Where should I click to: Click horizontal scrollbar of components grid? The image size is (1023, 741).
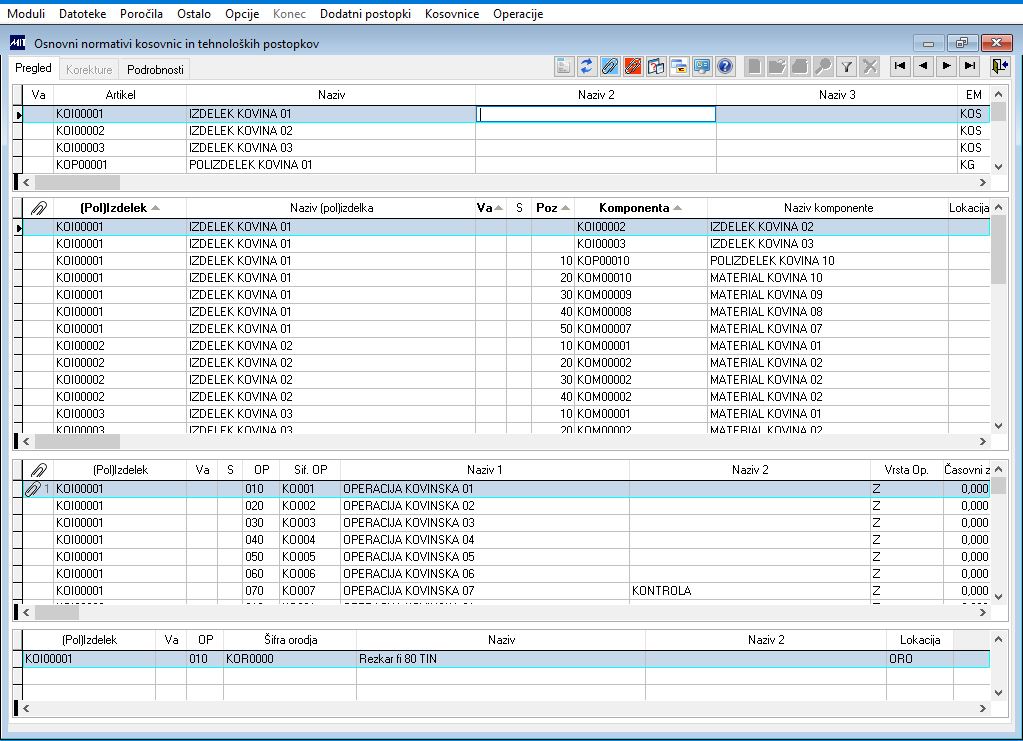pyautogui.click(x=504, y=442)
